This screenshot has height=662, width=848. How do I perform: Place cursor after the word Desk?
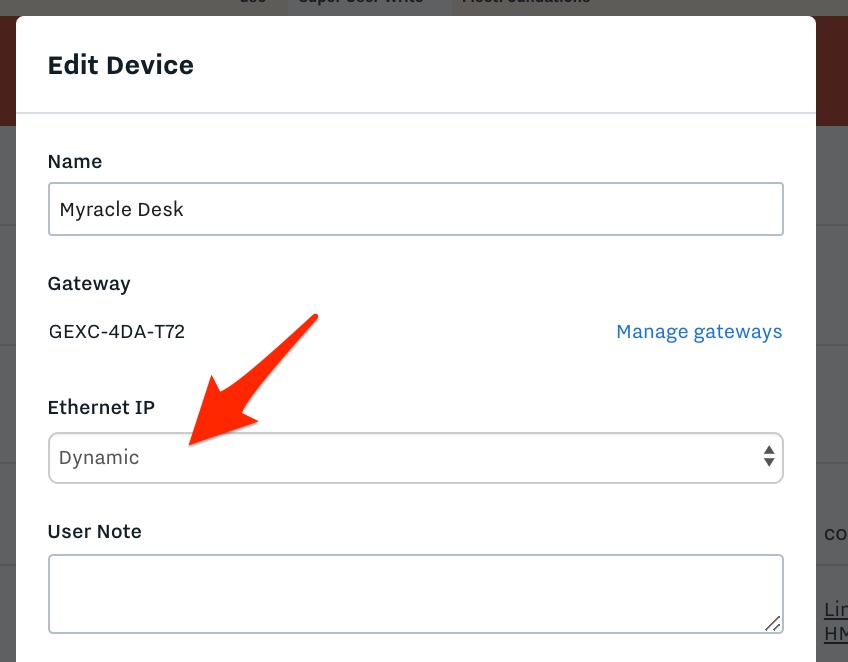(x=185, y=209)
